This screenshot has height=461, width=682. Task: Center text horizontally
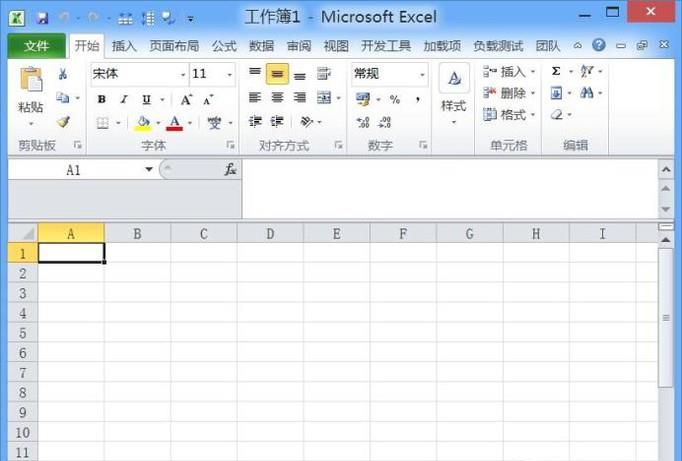click(x=277, y=97)
